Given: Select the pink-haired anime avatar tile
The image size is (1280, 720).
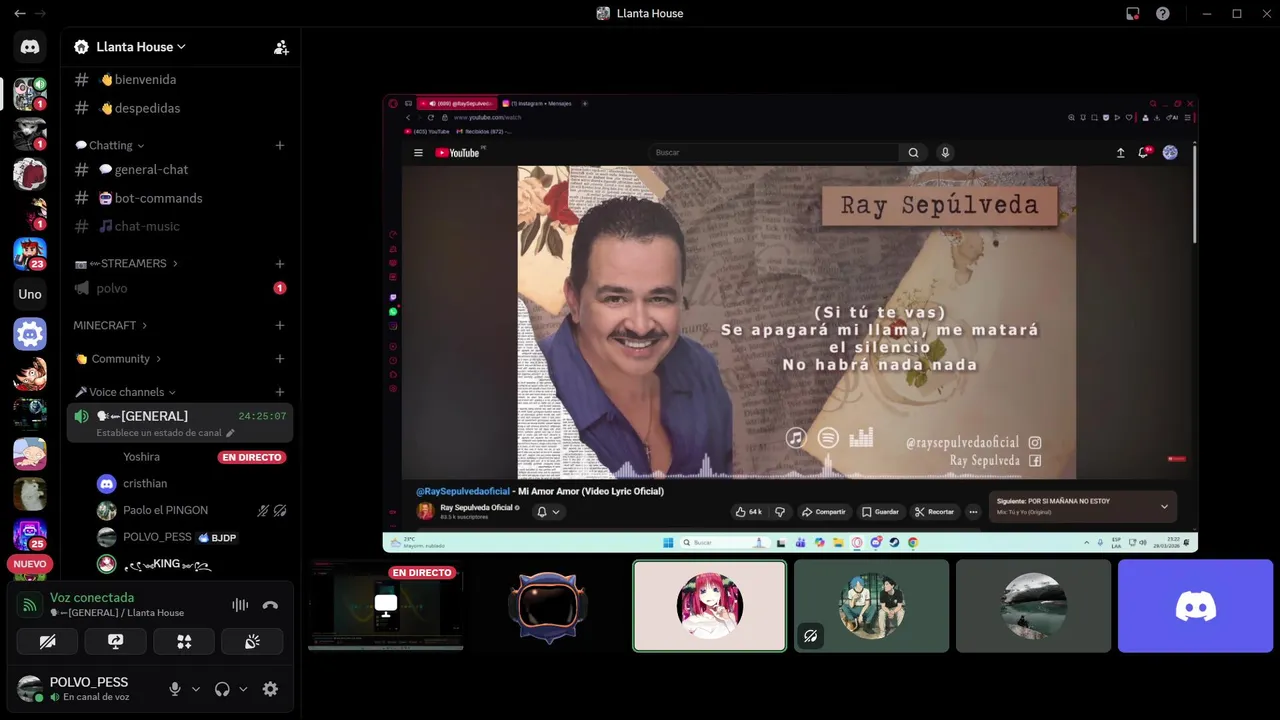Looking at the screenshot, I should tap(710, 606).
